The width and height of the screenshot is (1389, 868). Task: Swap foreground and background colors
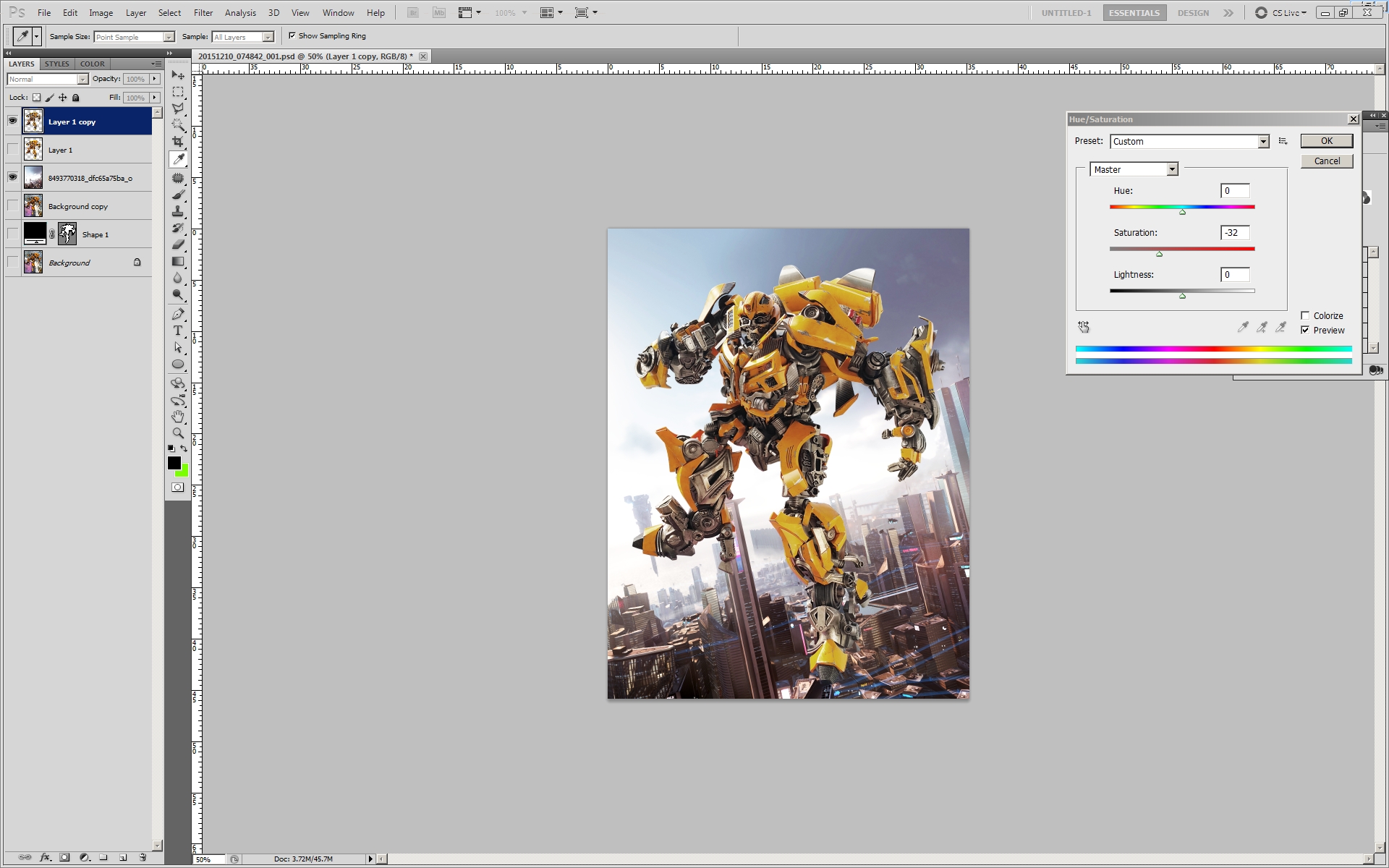click(x=184, y=448)
